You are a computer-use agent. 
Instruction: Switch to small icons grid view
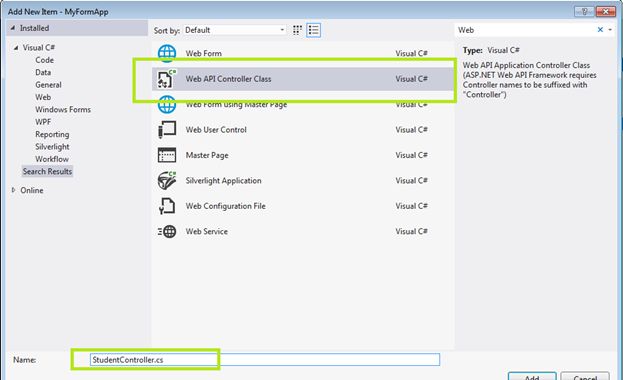(297, 30)
